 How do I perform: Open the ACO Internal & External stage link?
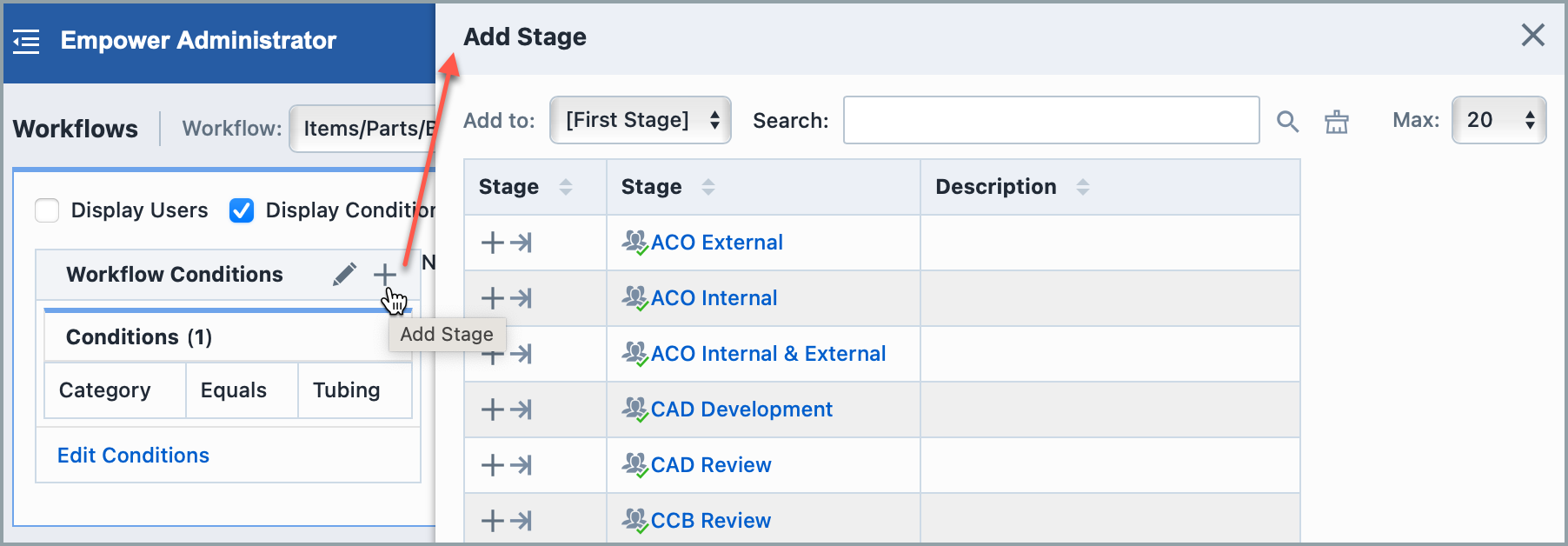click(768, 354)
